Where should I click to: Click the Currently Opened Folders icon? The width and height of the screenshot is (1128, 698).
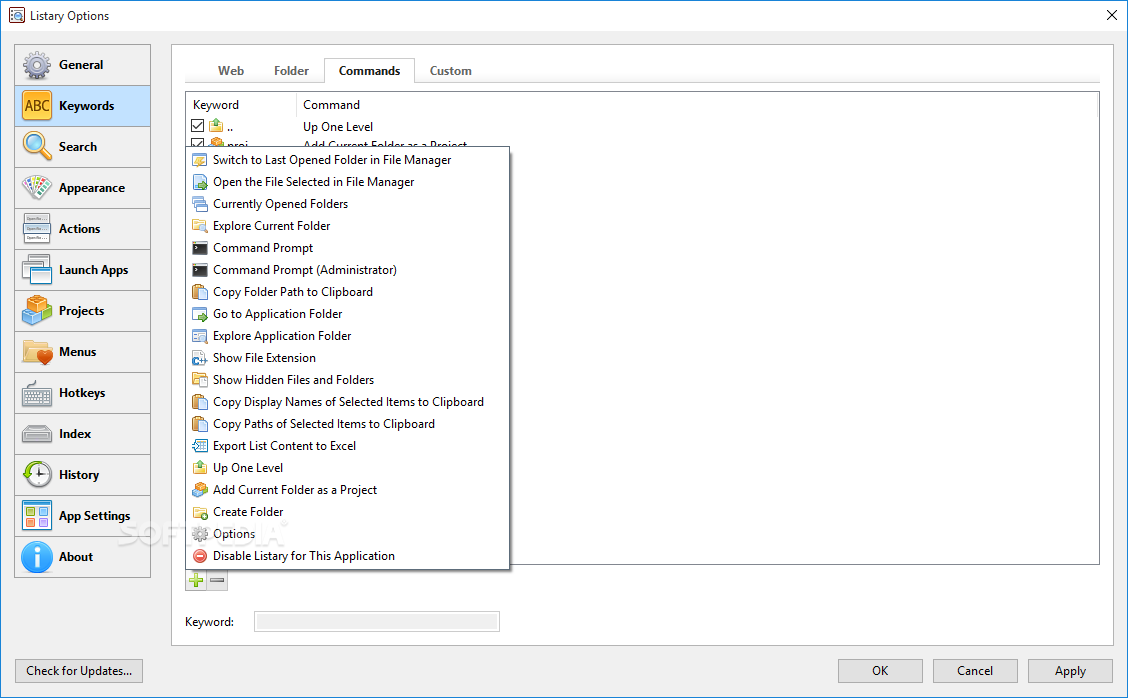(x=200, y=204)
